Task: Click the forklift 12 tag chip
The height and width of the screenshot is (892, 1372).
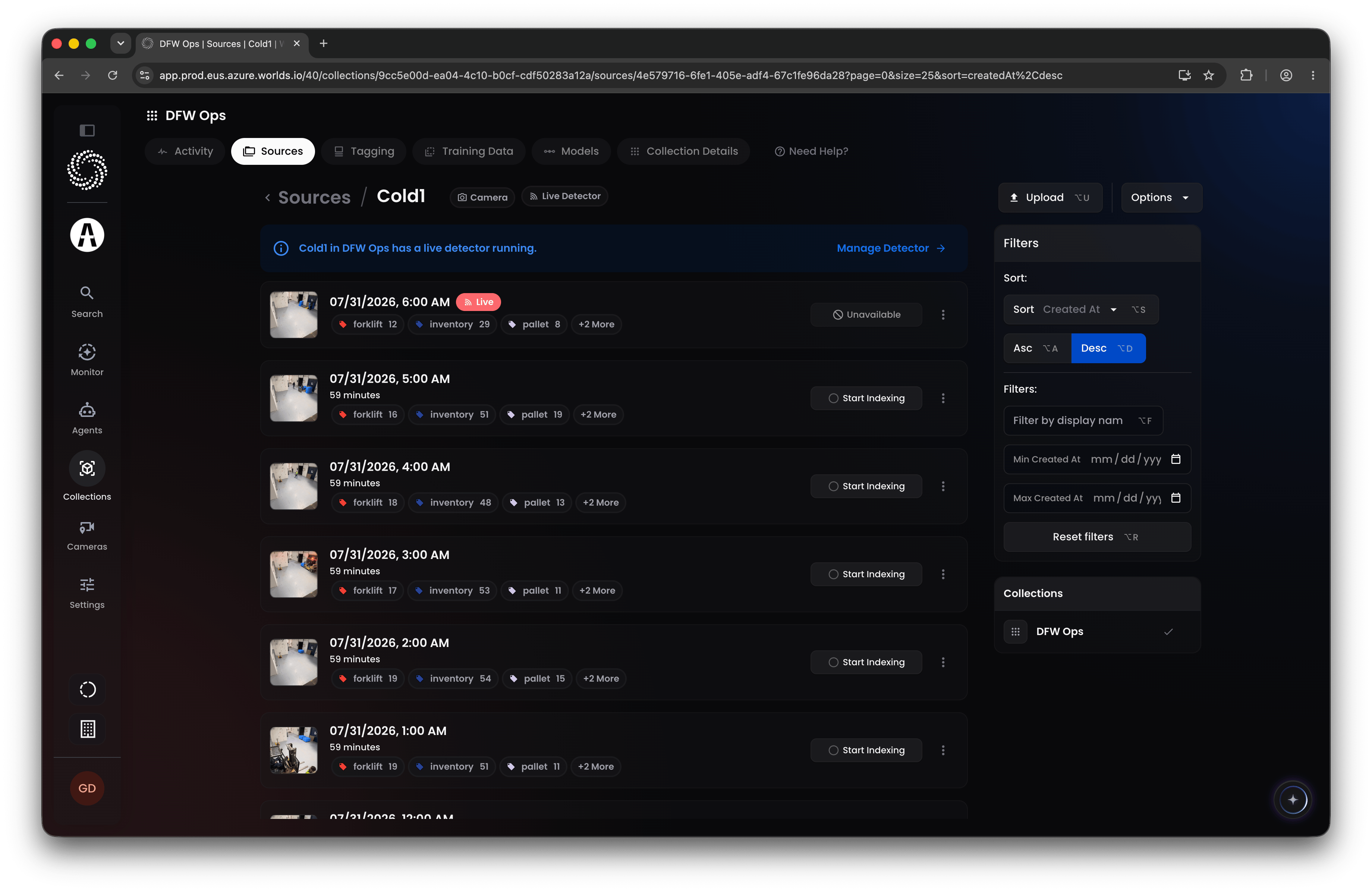Action: (x=368, y=325)
